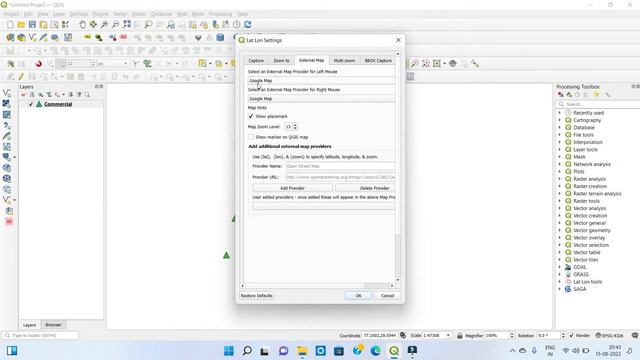
Task: Click the Zoom Full extent icon
Action: pos(127,24)
